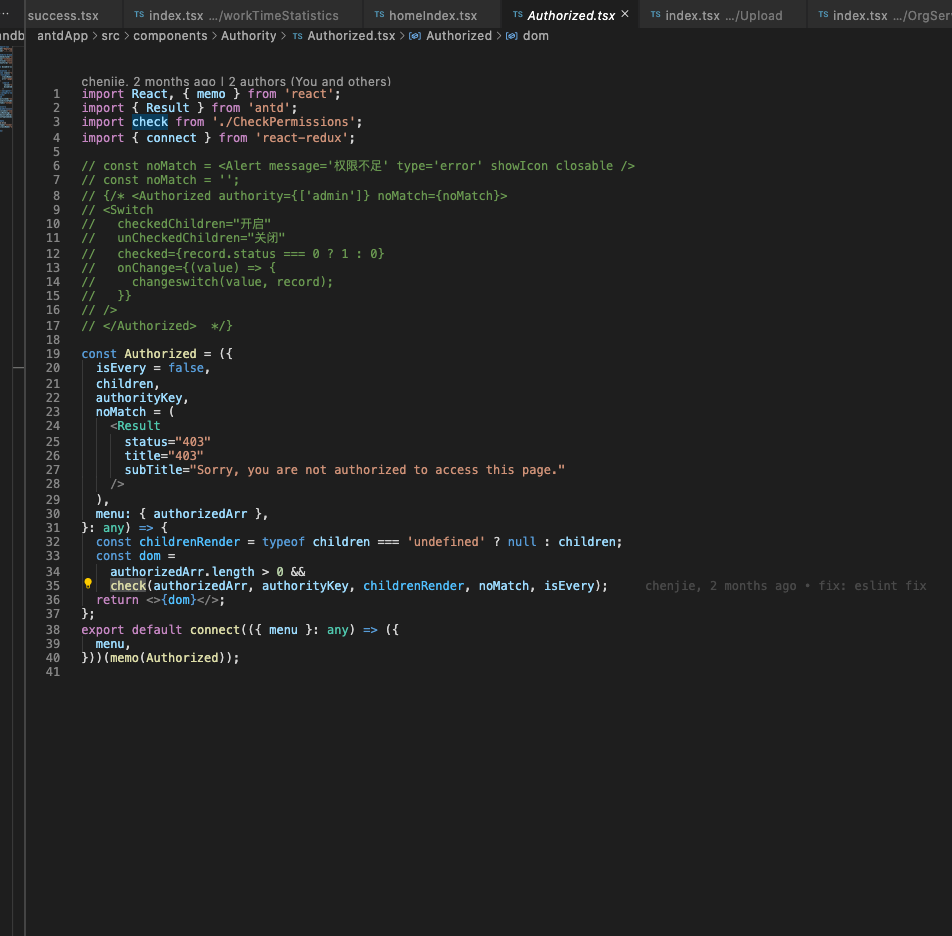Click 'authorizedArr.length' on line 34
The width and height of the screenshot is (952, 936).
pyautogui.click(x=182, y=572)
